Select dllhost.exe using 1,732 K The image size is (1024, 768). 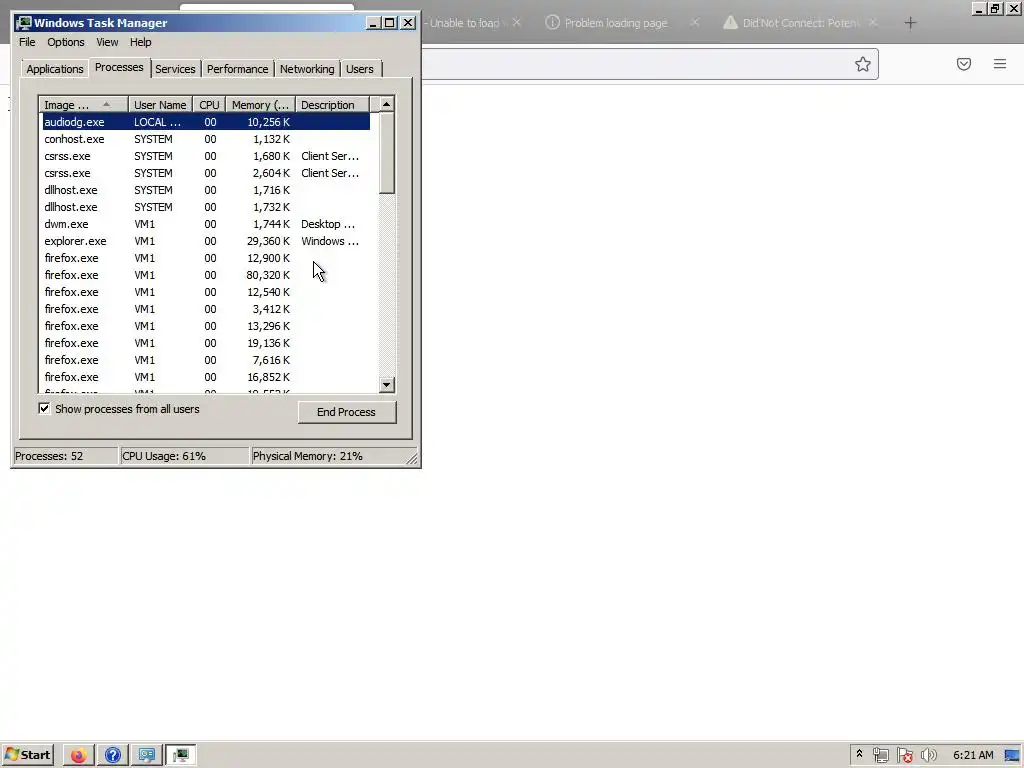[206, 207]
